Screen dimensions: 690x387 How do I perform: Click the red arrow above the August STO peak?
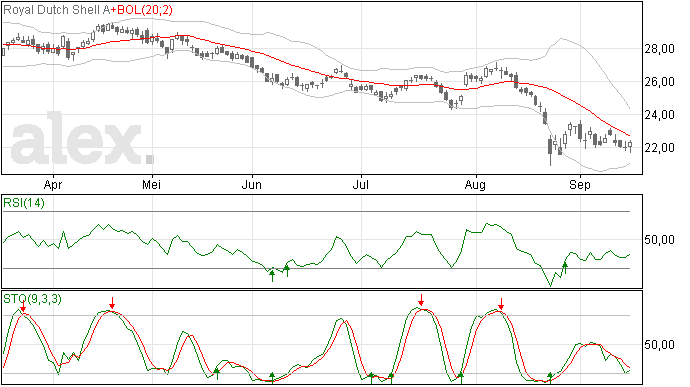pyautogui.click(x=501, y=304)
